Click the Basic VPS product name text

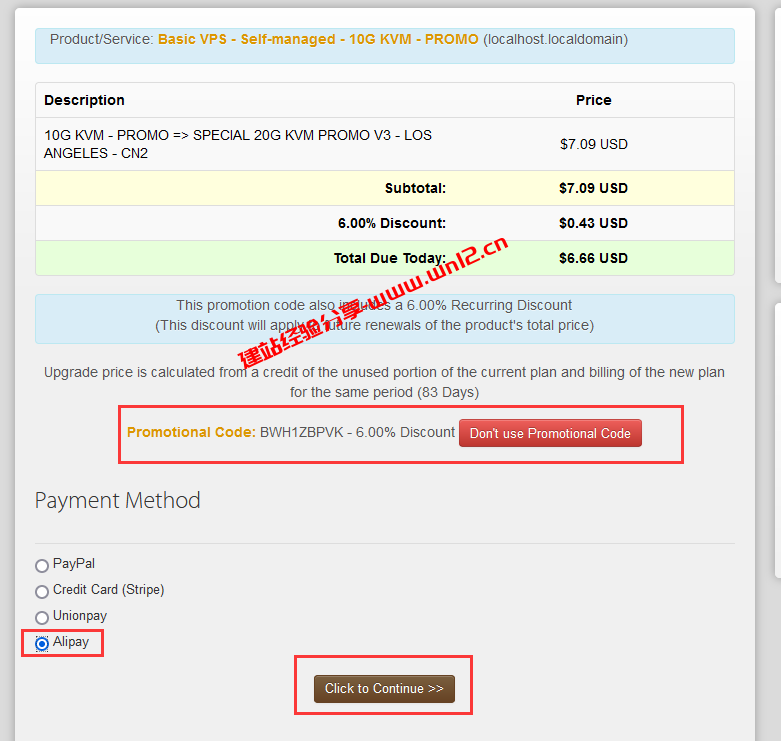point(318,40)
